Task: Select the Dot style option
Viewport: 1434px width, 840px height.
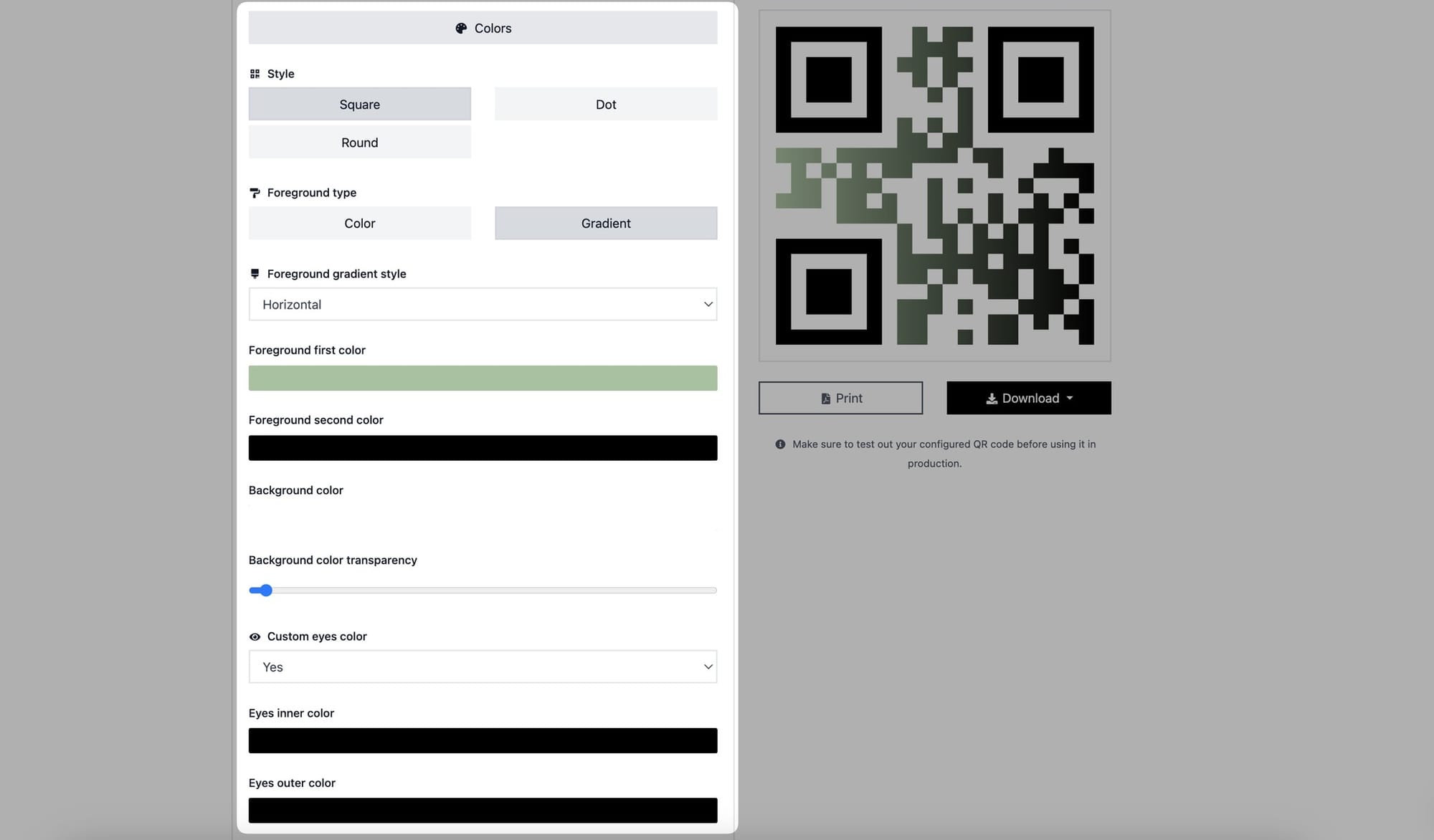Action: [606, 103]
